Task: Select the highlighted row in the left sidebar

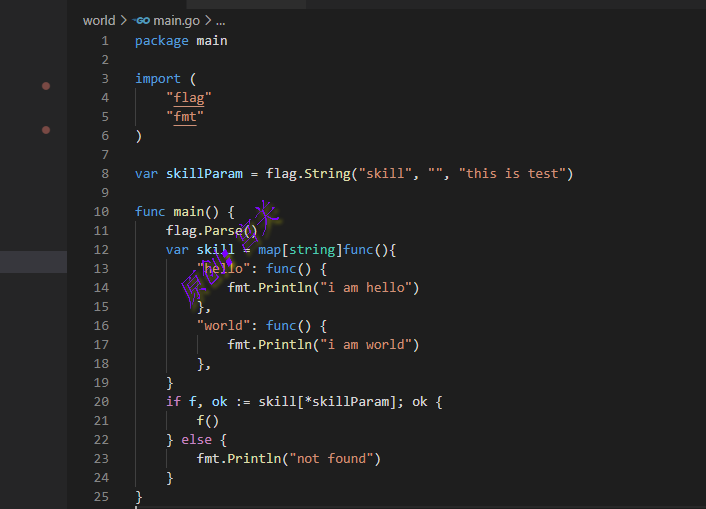Action: (x=33, y=262)
